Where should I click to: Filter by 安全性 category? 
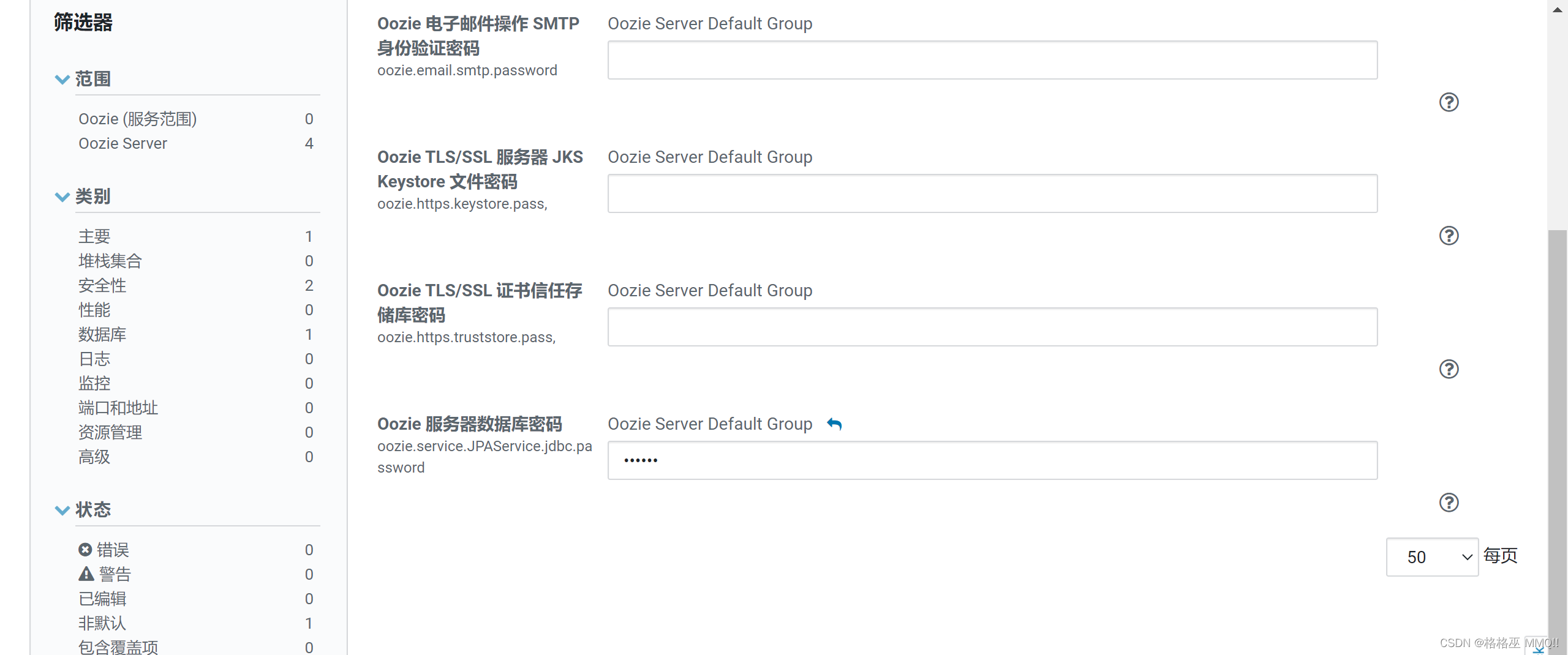[x=102, y=285]
